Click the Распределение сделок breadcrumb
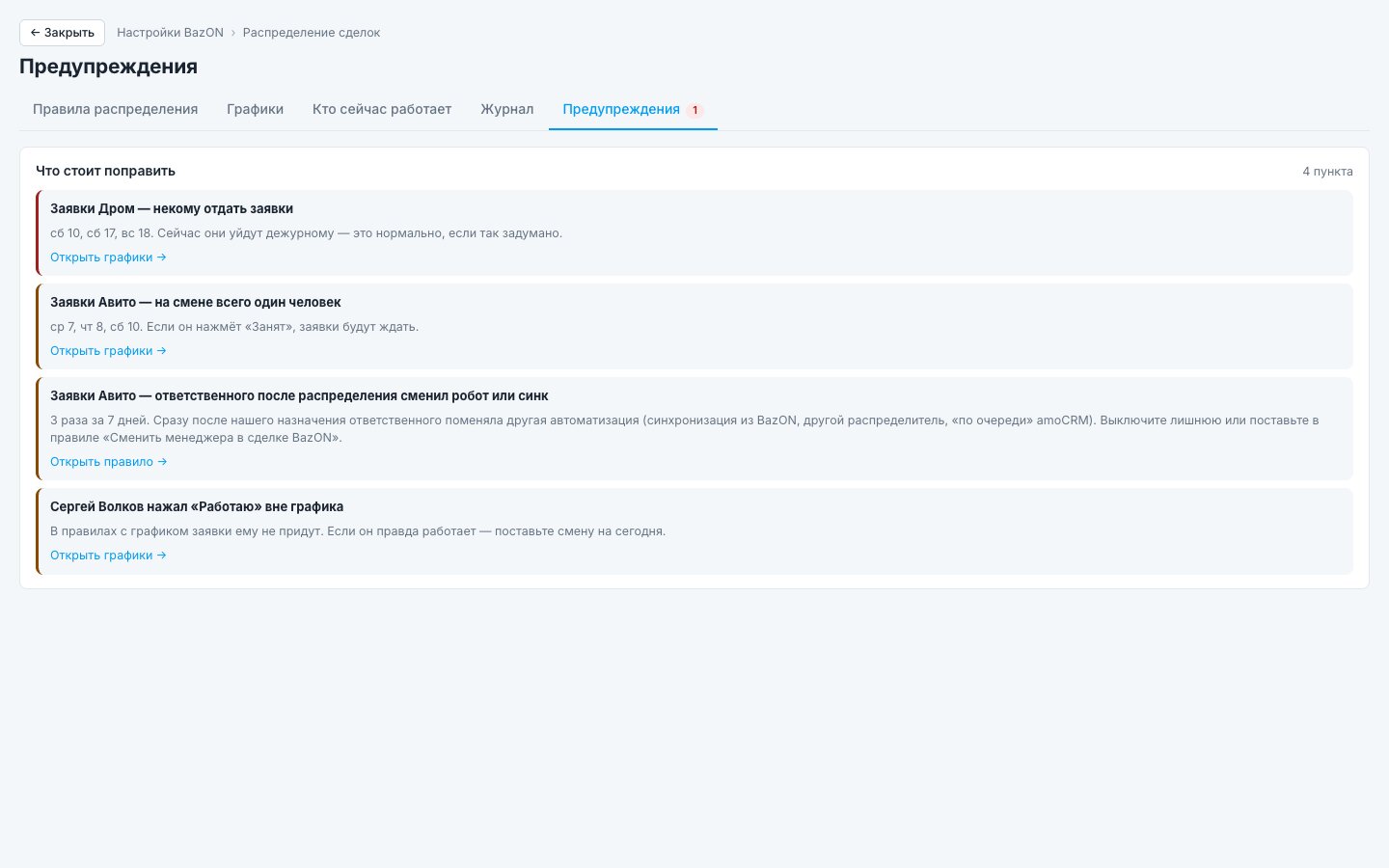This screenshot has width=1389, height=868. coord(312,33)
